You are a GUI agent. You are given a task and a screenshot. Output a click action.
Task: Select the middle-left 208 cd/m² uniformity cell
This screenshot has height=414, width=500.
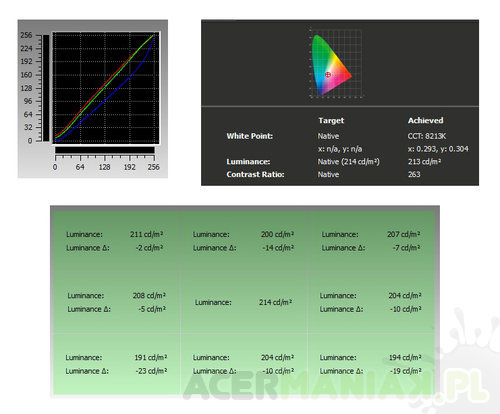[117, 303]
